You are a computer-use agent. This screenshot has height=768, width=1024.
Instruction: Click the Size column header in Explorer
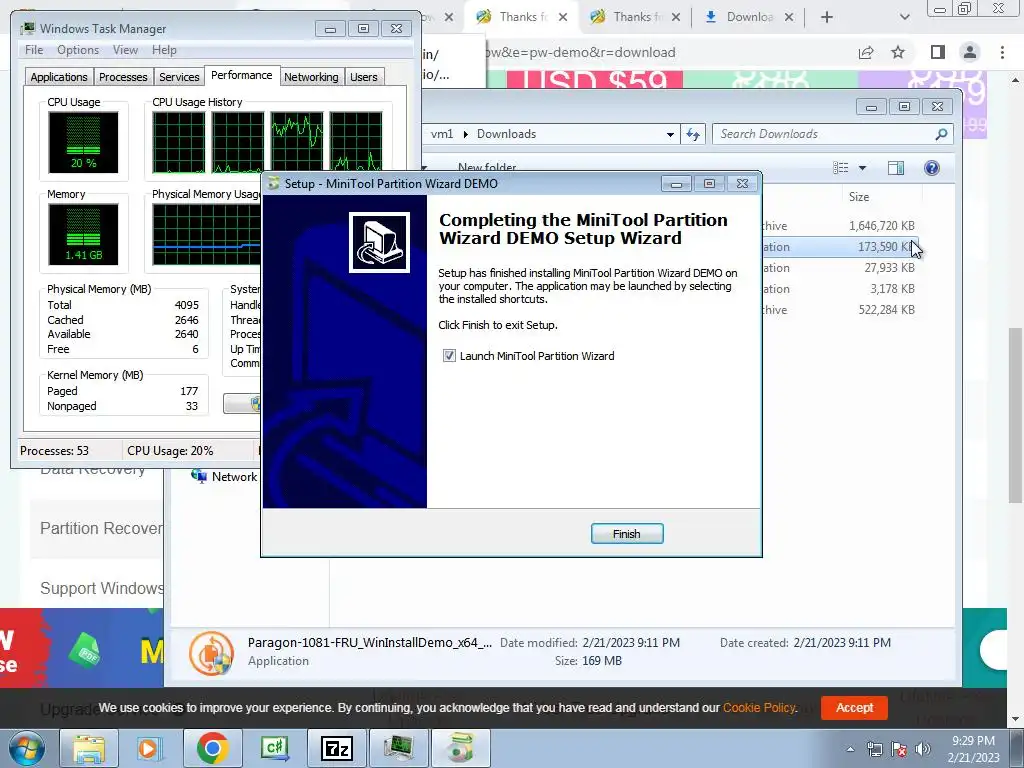(x=859, y=197)
